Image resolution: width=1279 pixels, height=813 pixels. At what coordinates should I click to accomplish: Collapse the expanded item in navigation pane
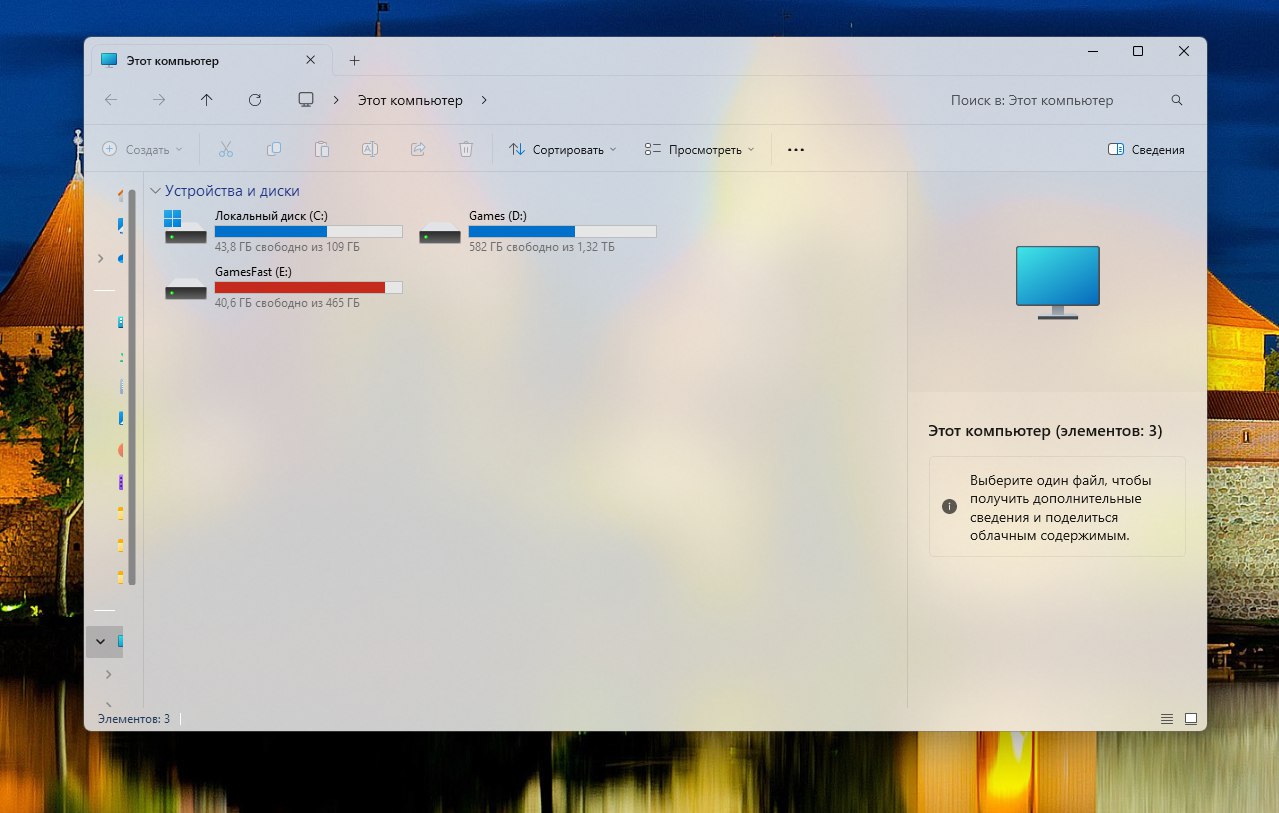(101, 641)
